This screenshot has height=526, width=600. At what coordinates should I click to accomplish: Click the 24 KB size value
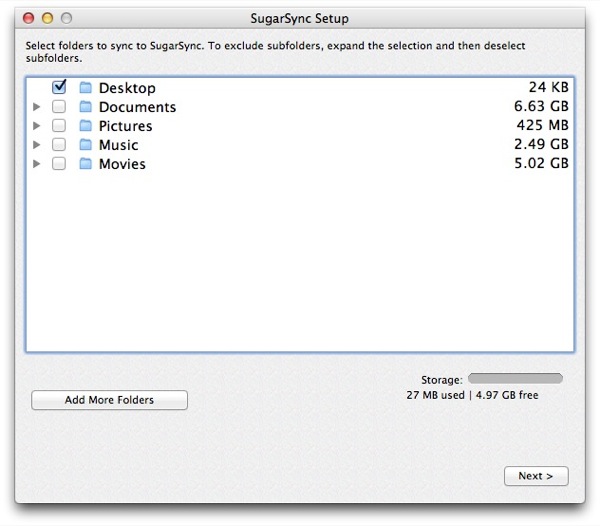pos(549,87)
